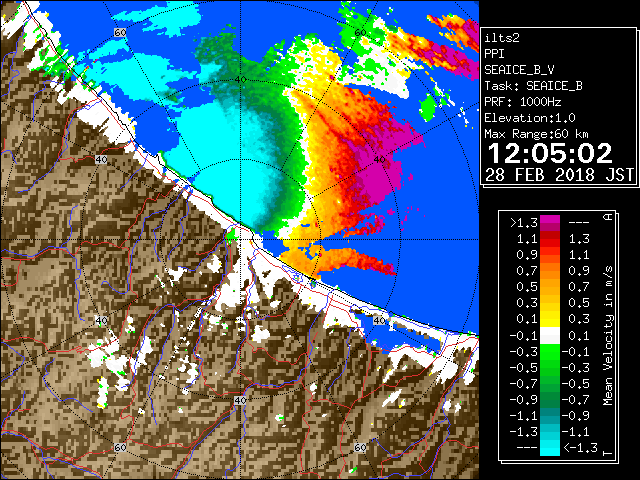Image resolution: width=640 pixels, height=480 pixels.
Task: Click the '60' range label in the southeast terrain
Action: pyautogui.click(x=360, y=447)
